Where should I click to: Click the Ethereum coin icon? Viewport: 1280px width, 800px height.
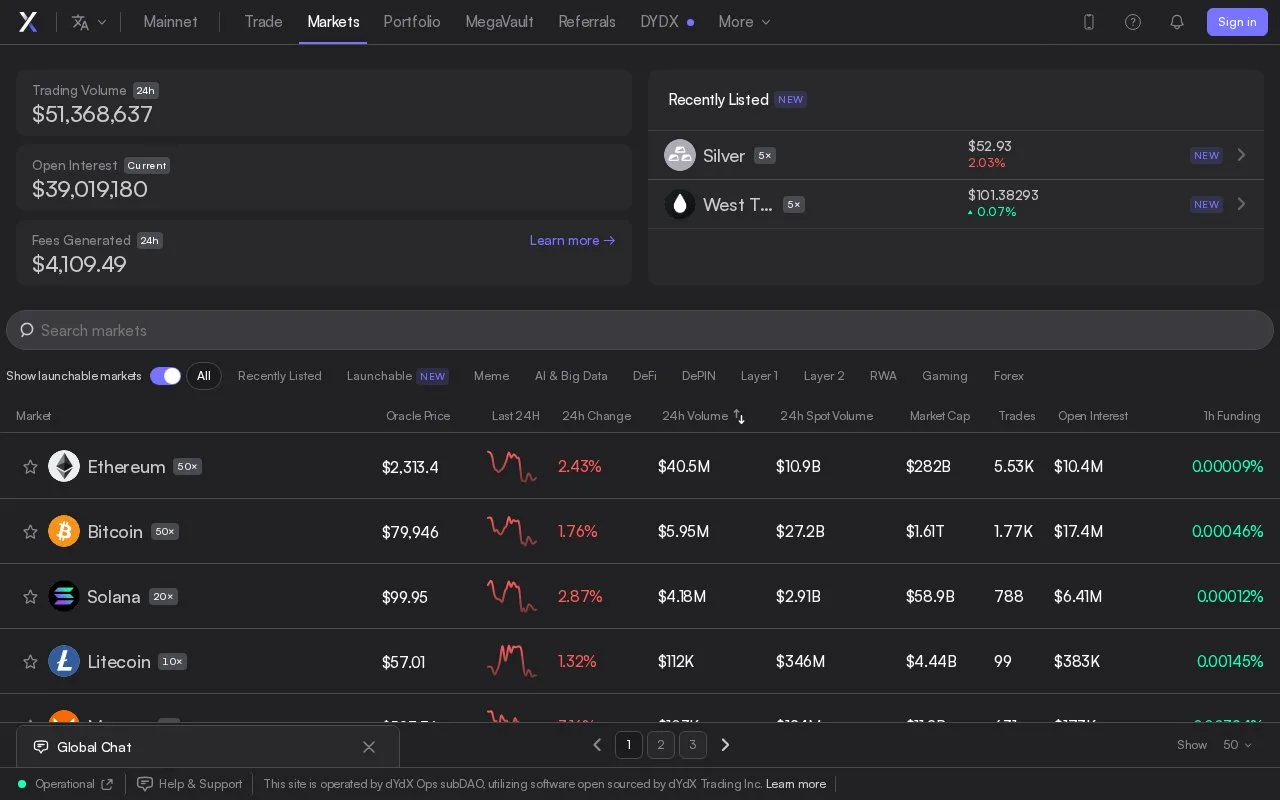[x=64, y=466]
